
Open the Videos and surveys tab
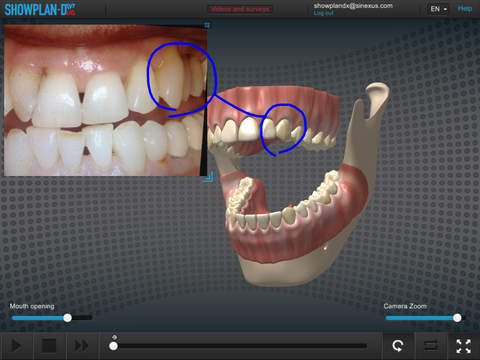tap(240, 9)
